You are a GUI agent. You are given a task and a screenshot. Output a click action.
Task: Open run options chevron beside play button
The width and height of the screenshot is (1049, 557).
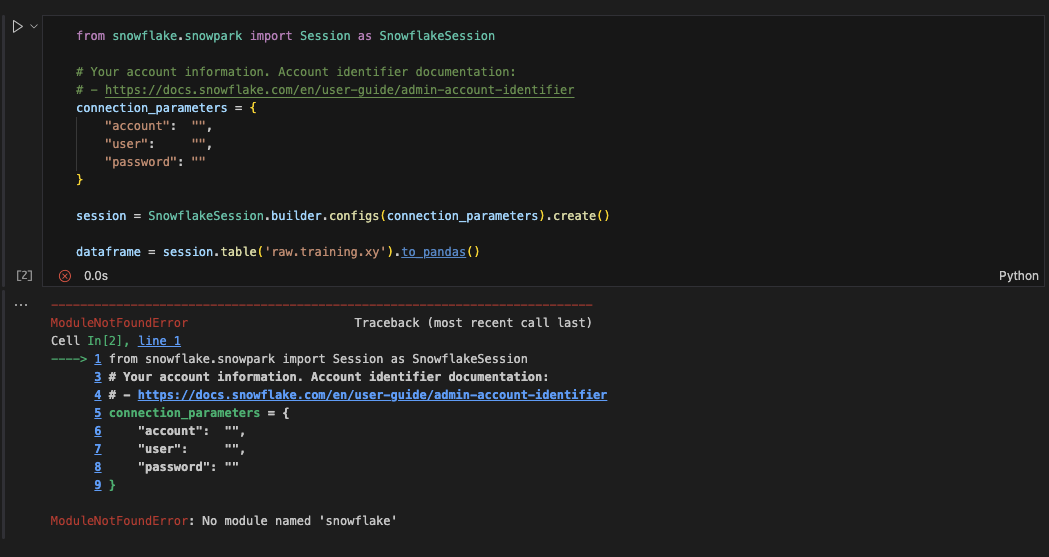coord(33,27)
